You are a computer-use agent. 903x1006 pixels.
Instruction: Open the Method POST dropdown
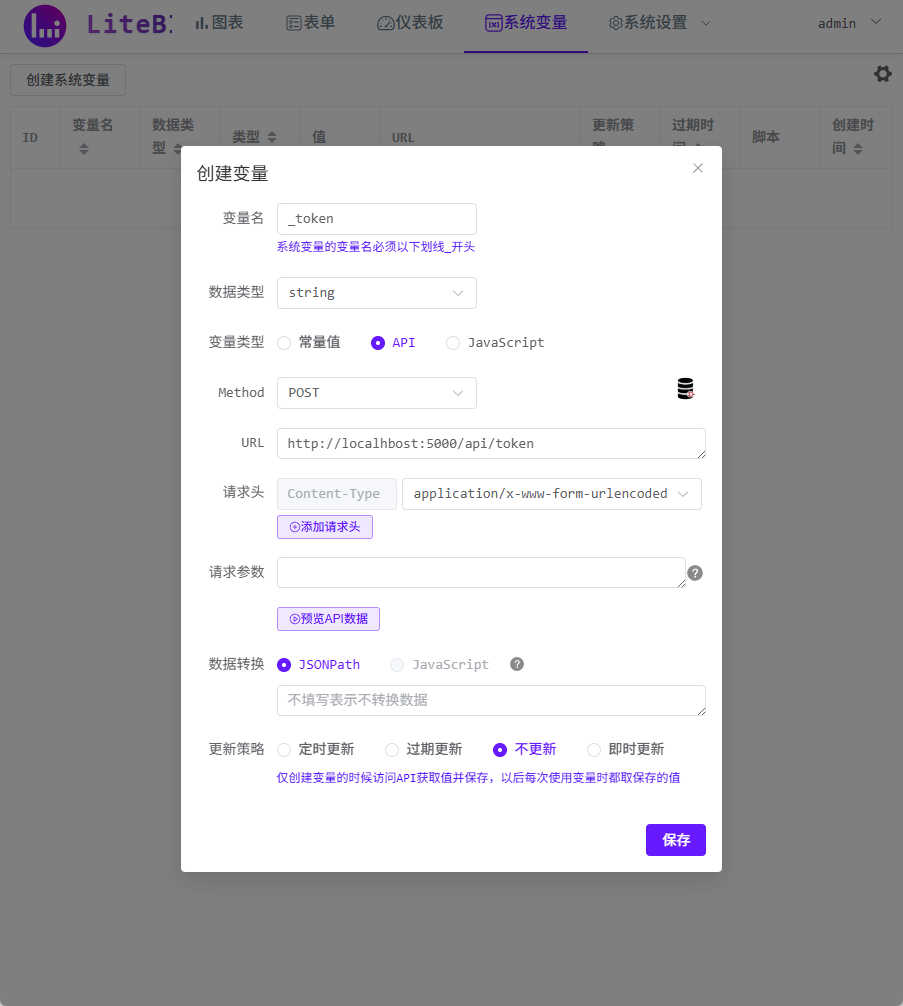tap(376, 392)
